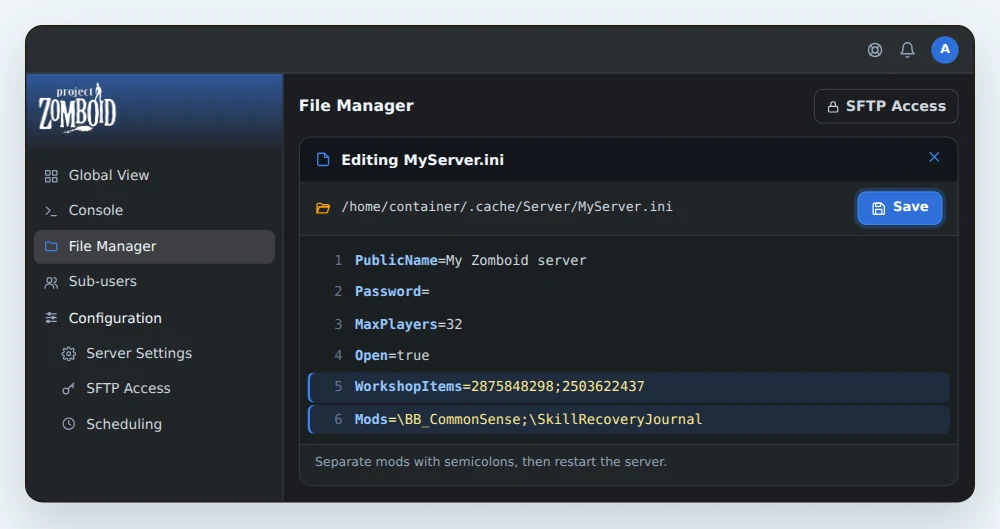
Task: Click the file icon beside Editing MyServer.ini
Action: [x=323, y=160]
